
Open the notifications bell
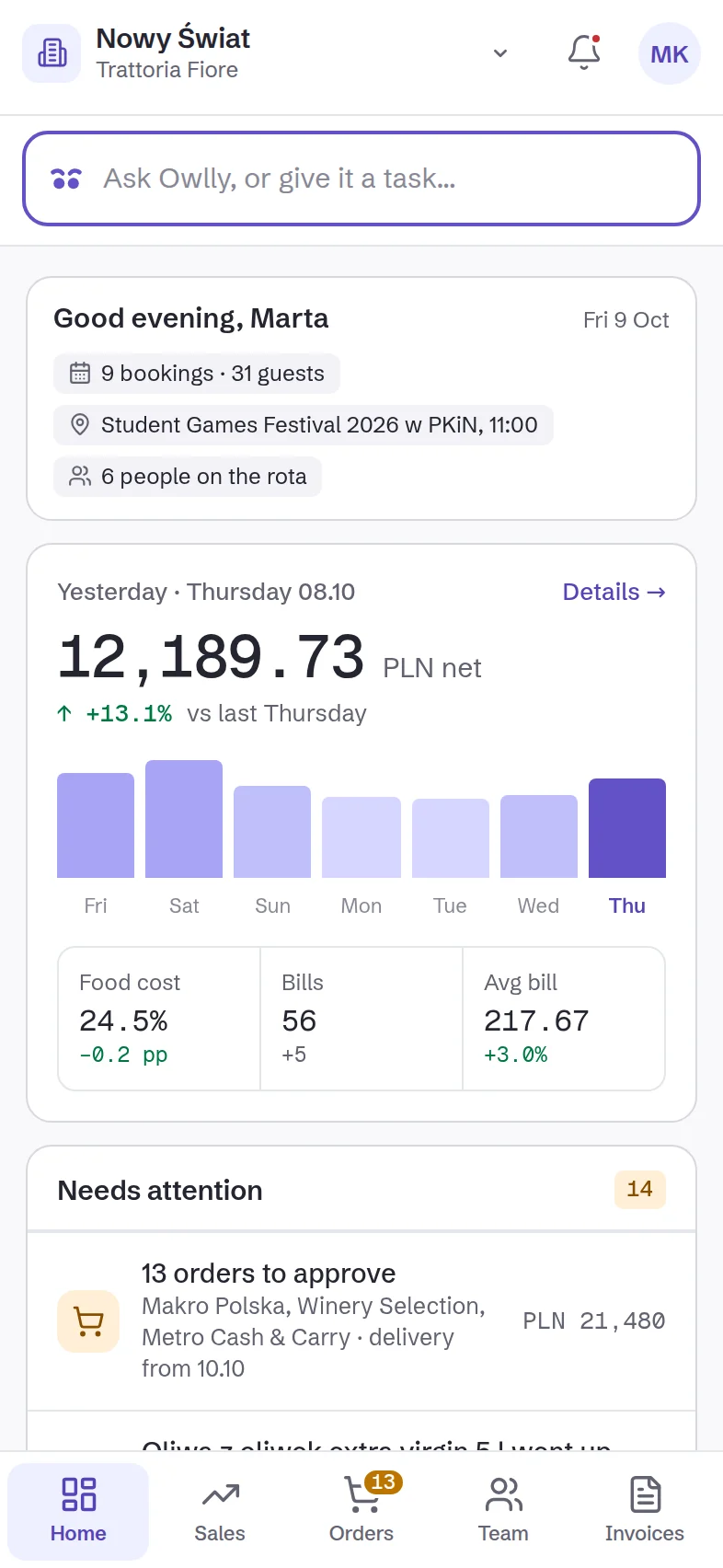(x=584, y=52)
